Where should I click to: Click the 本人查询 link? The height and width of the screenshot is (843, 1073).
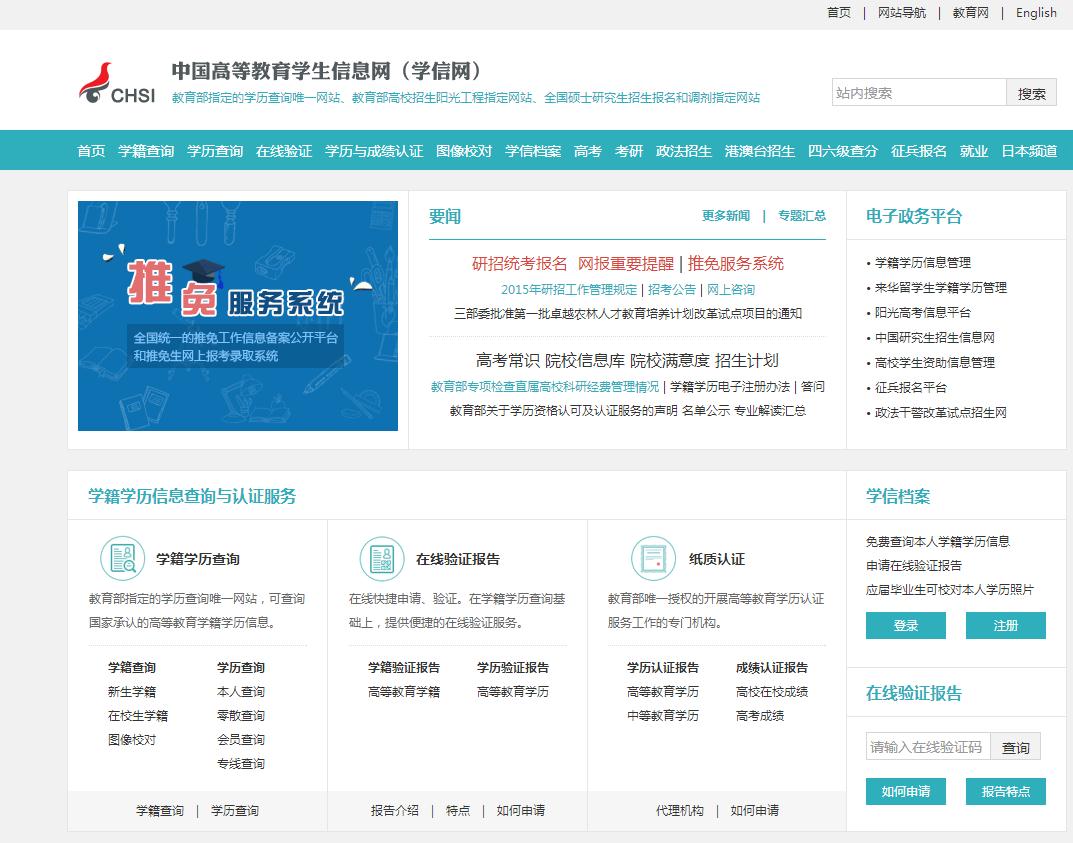point(241,692)
